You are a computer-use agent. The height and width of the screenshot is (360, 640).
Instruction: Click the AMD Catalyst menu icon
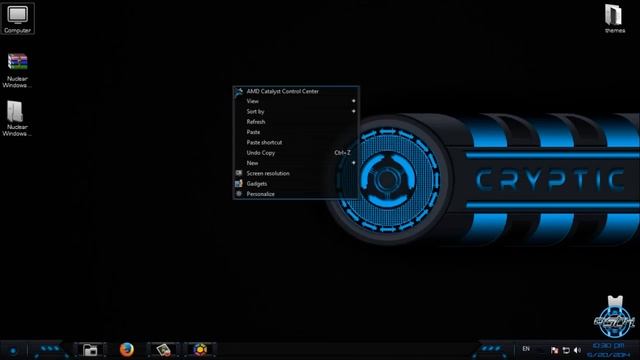(x=239, y=92)
